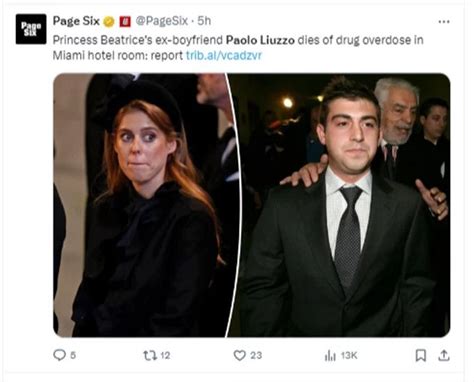Click the repost count 12

165,355
